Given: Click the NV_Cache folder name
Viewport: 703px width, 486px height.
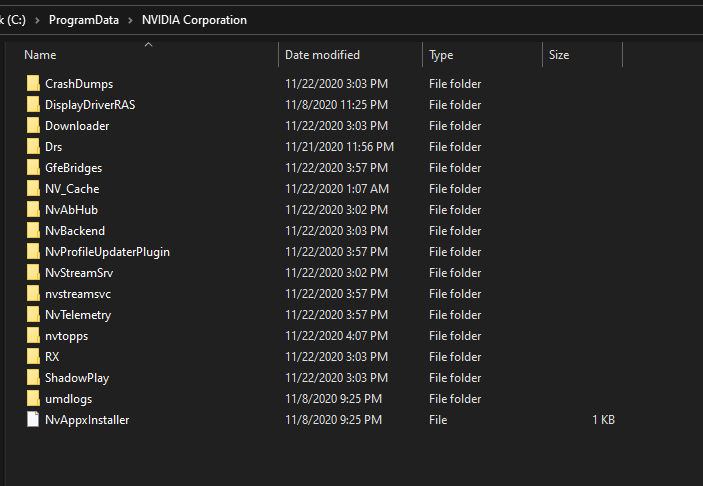Looking at the screenshot, I should pos(72,189).
